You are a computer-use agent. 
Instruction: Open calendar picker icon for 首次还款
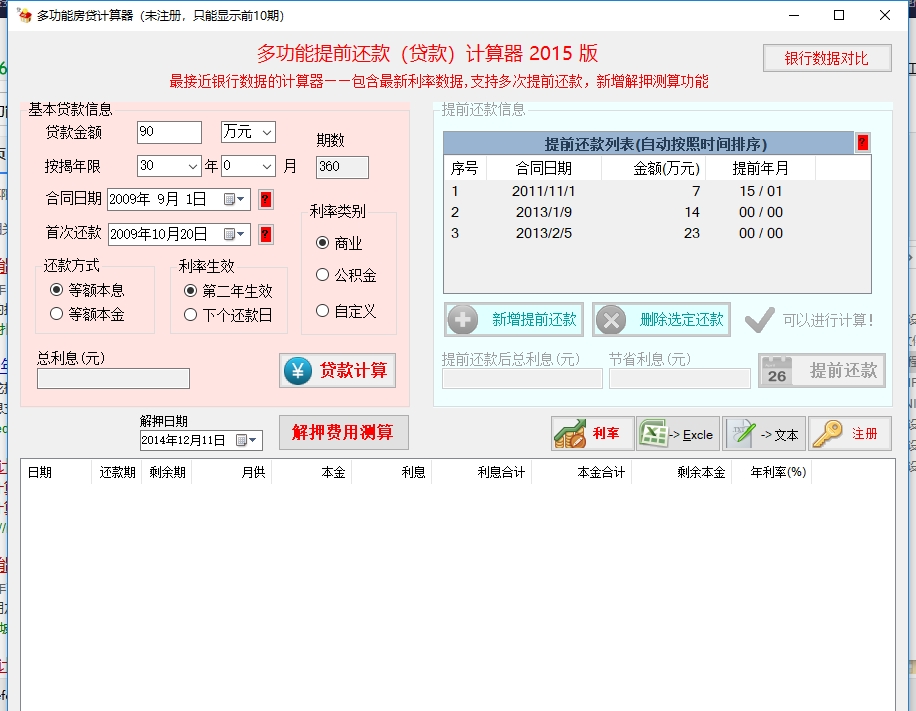(234, 235)
